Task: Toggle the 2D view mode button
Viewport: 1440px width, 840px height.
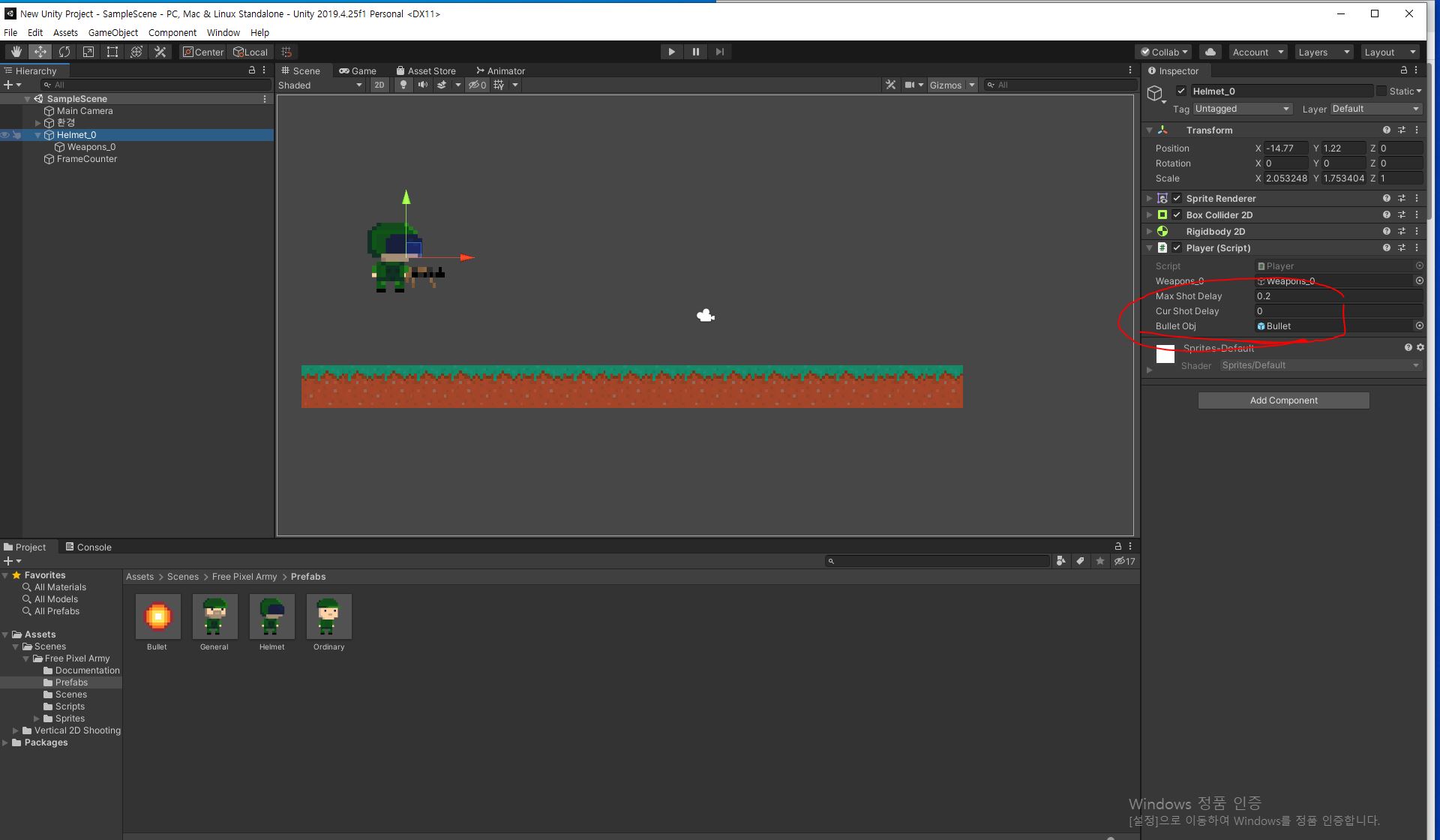Action: click(379, 85)
